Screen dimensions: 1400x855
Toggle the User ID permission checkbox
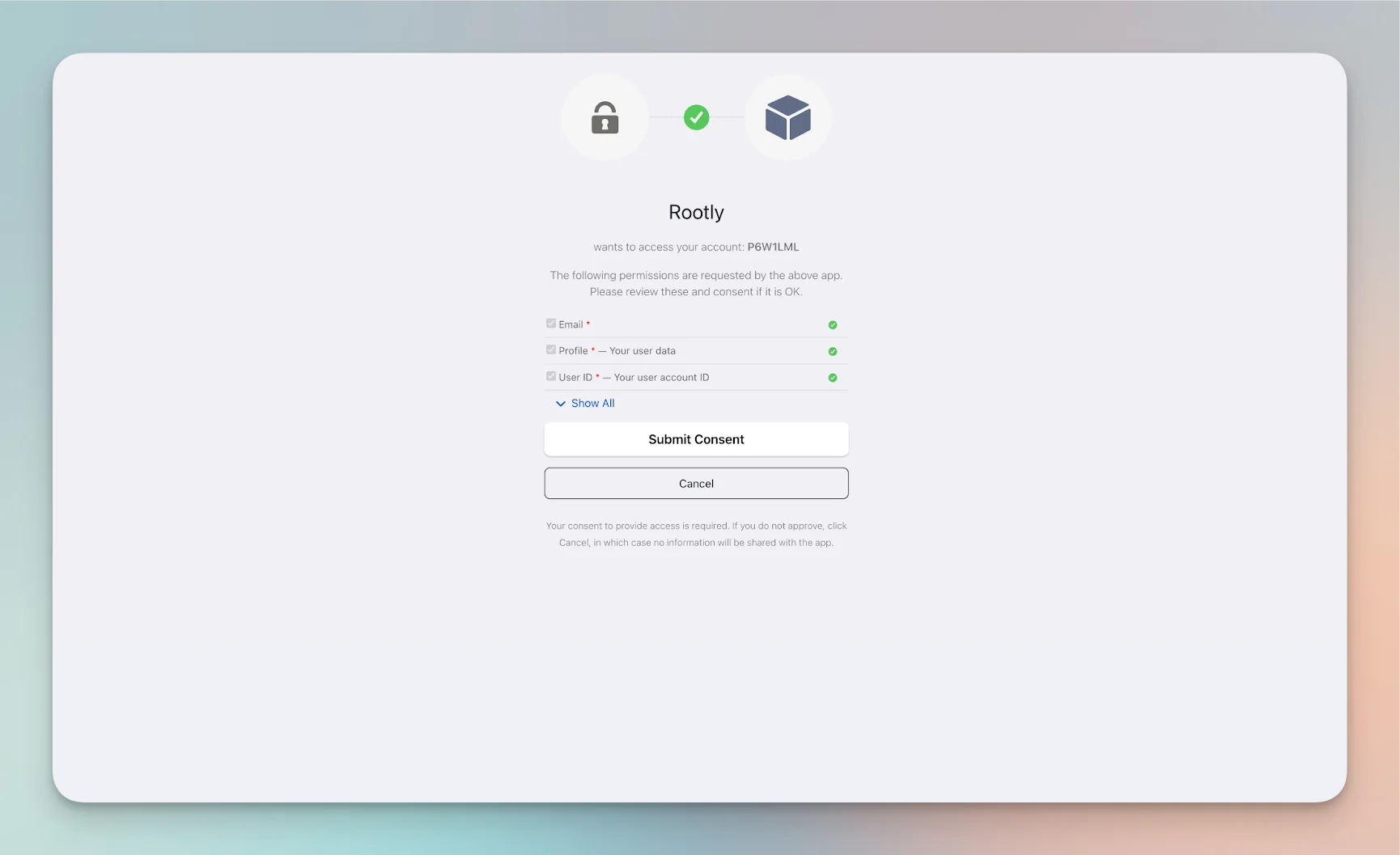click(x=550, y=376)
